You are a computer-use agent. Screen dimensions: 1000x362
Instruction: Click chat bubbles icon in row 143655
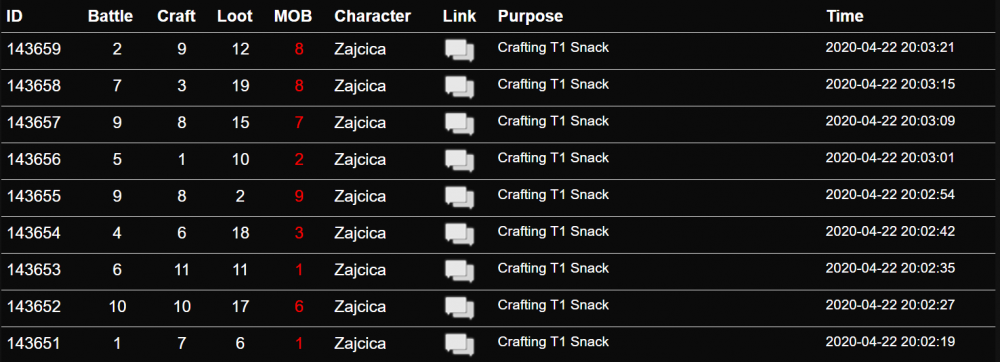(459, 198)
